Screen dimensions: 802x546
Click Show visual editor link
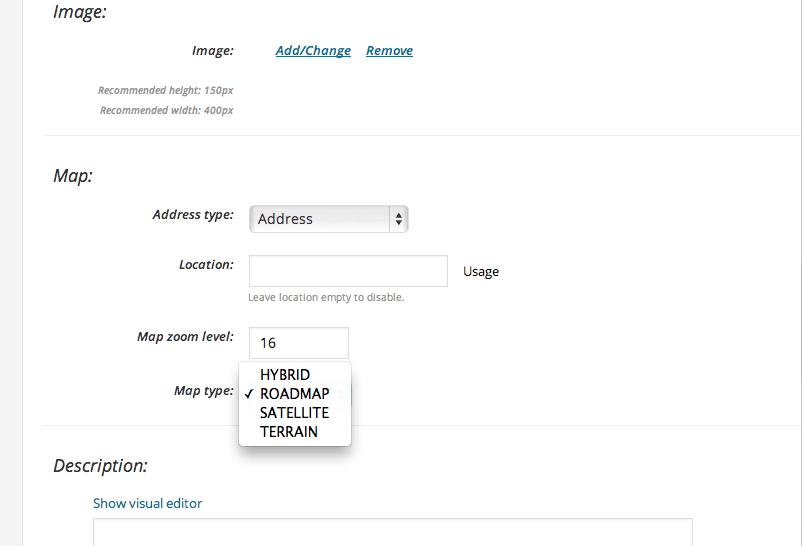(x=147, y=504)
